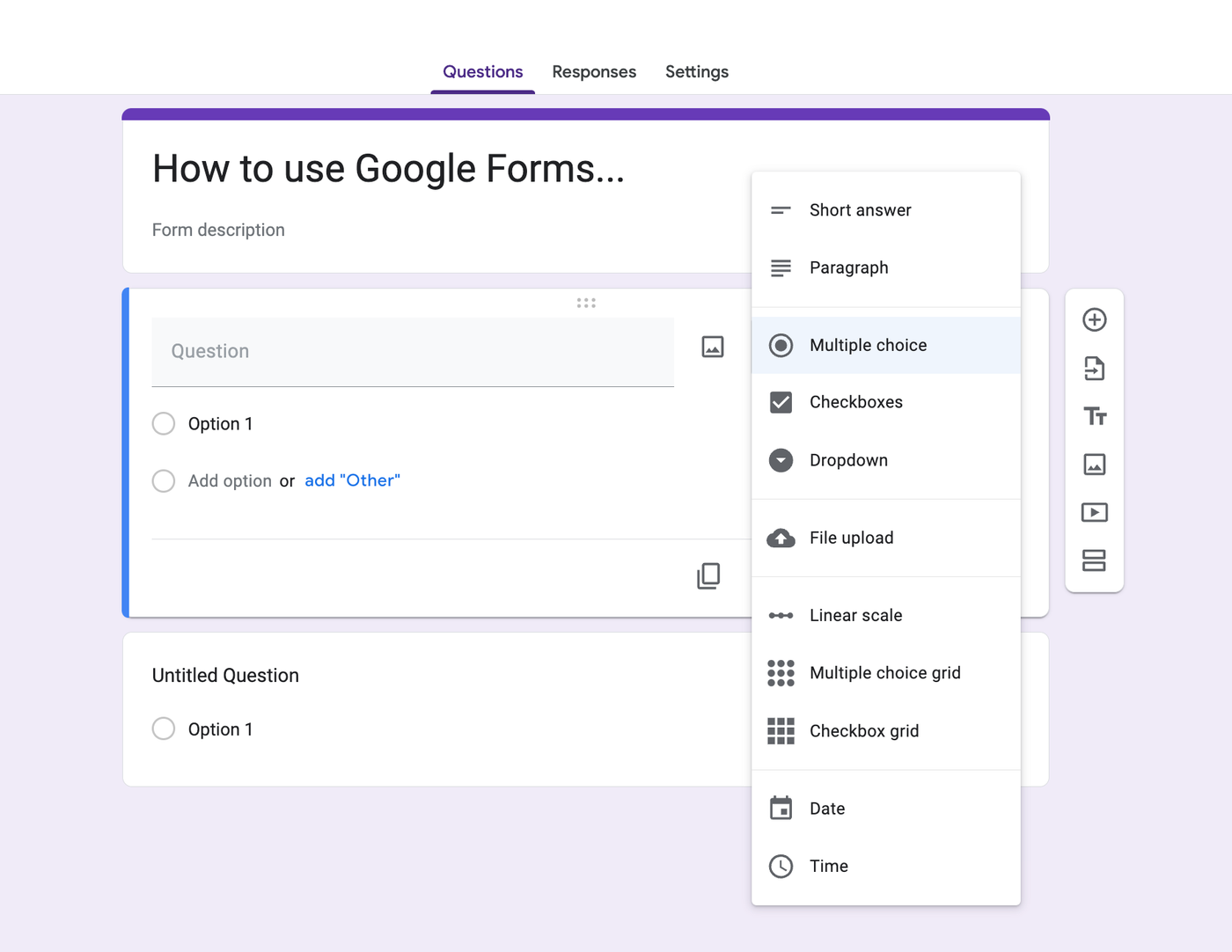Screen dimensions: 1232x952
Task: Select the Option 1 radio button
Action: click(164, 423)
